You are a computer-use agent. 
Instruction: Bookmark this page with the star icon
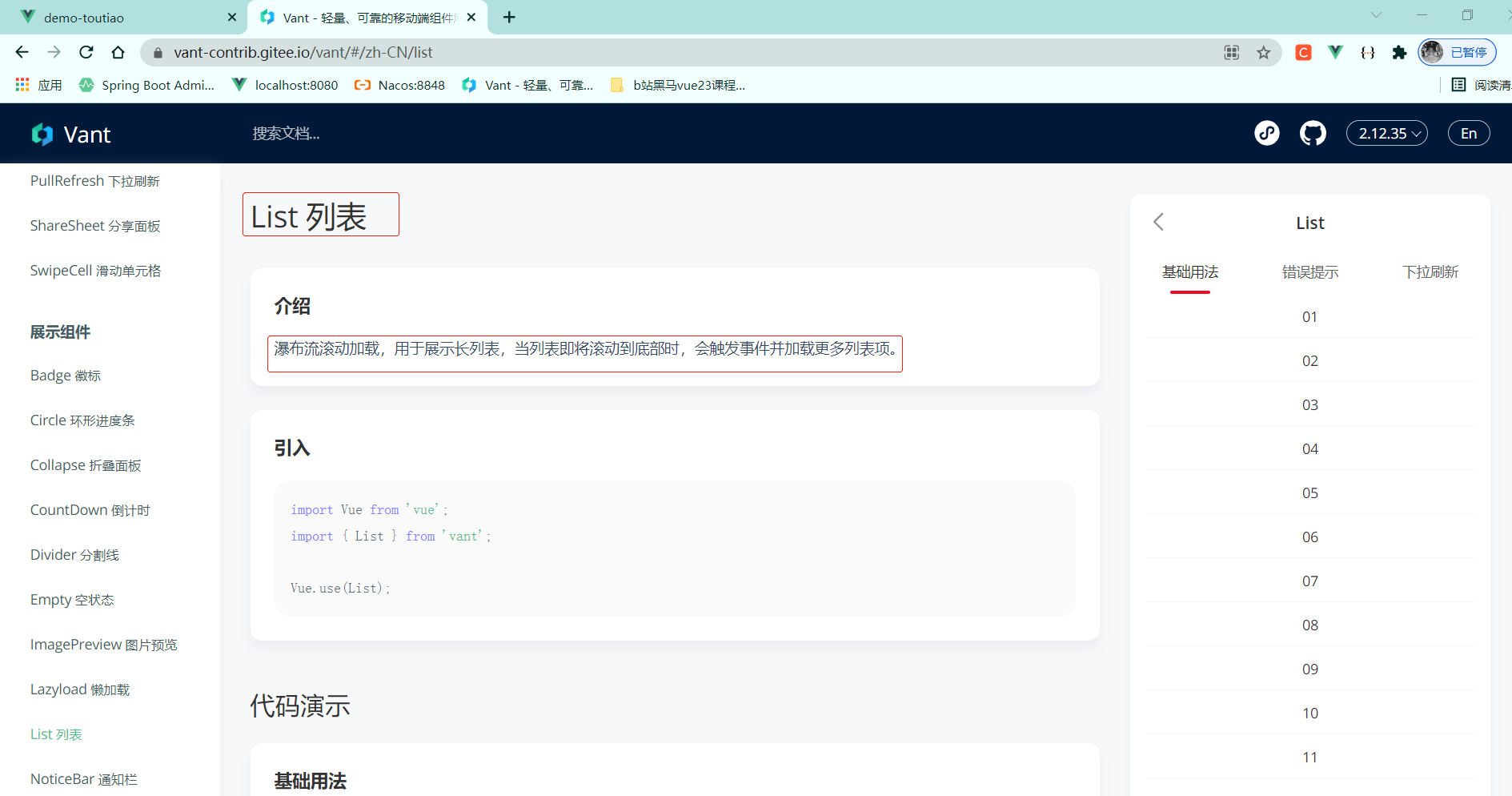click(1264, 53)
